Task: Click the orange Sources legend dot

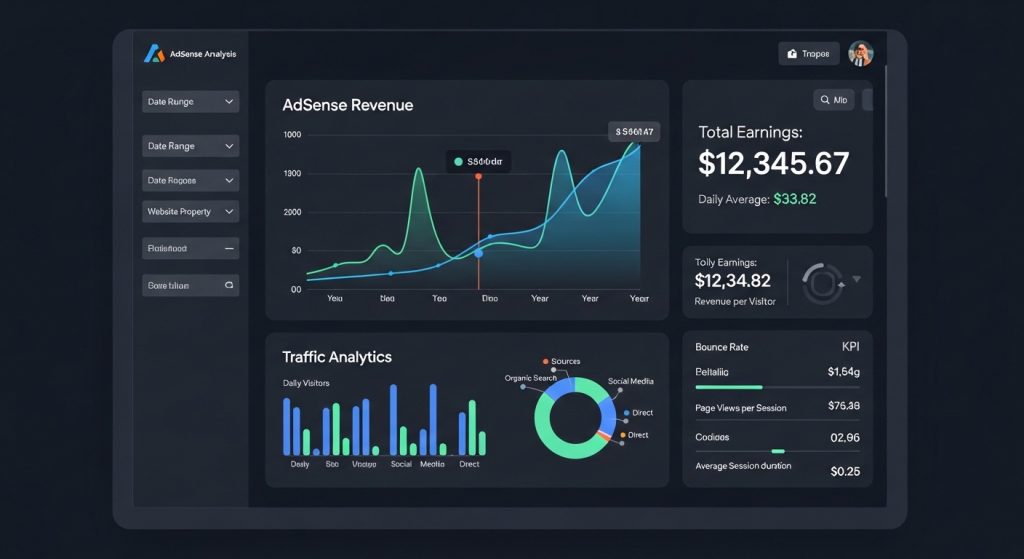Action: [545, 361]
